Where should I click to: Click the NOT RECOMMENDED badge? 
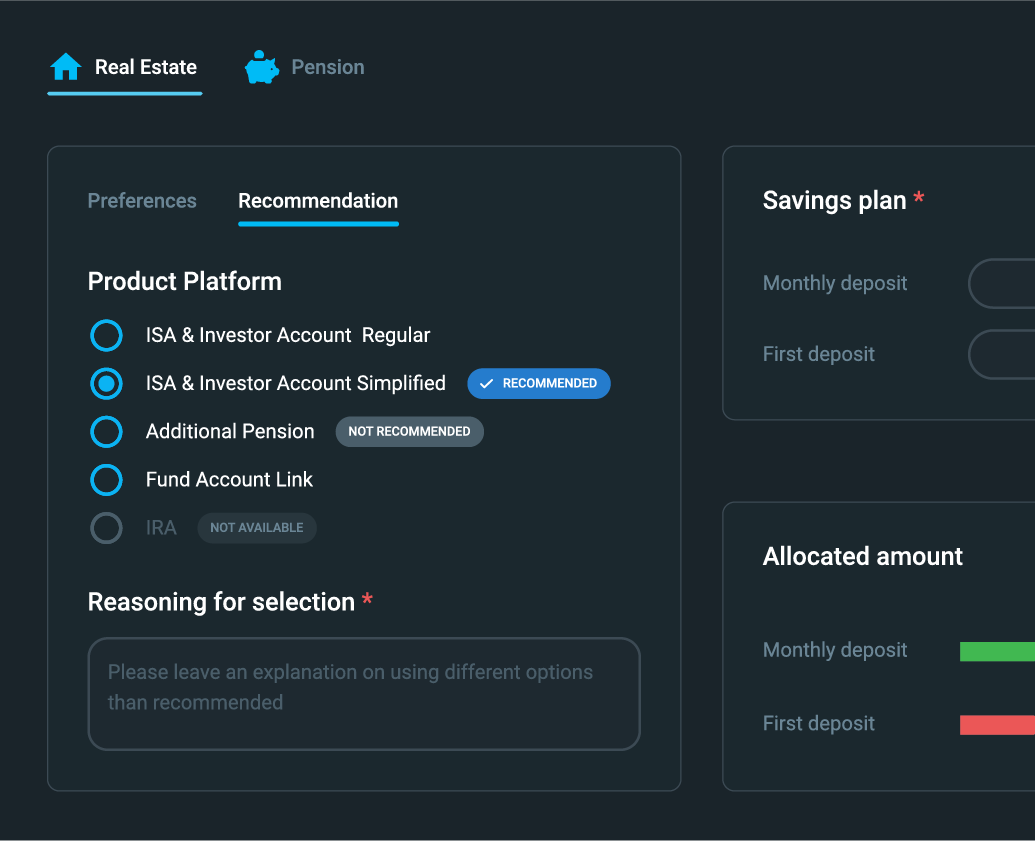pos(410,431)
